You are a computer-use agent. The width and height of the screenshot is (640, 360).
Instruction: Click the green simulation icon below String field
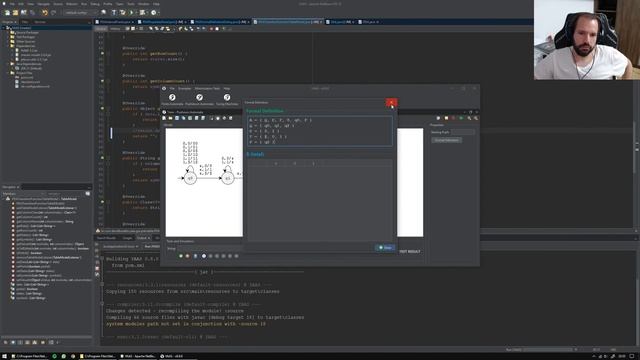point(181,256)
